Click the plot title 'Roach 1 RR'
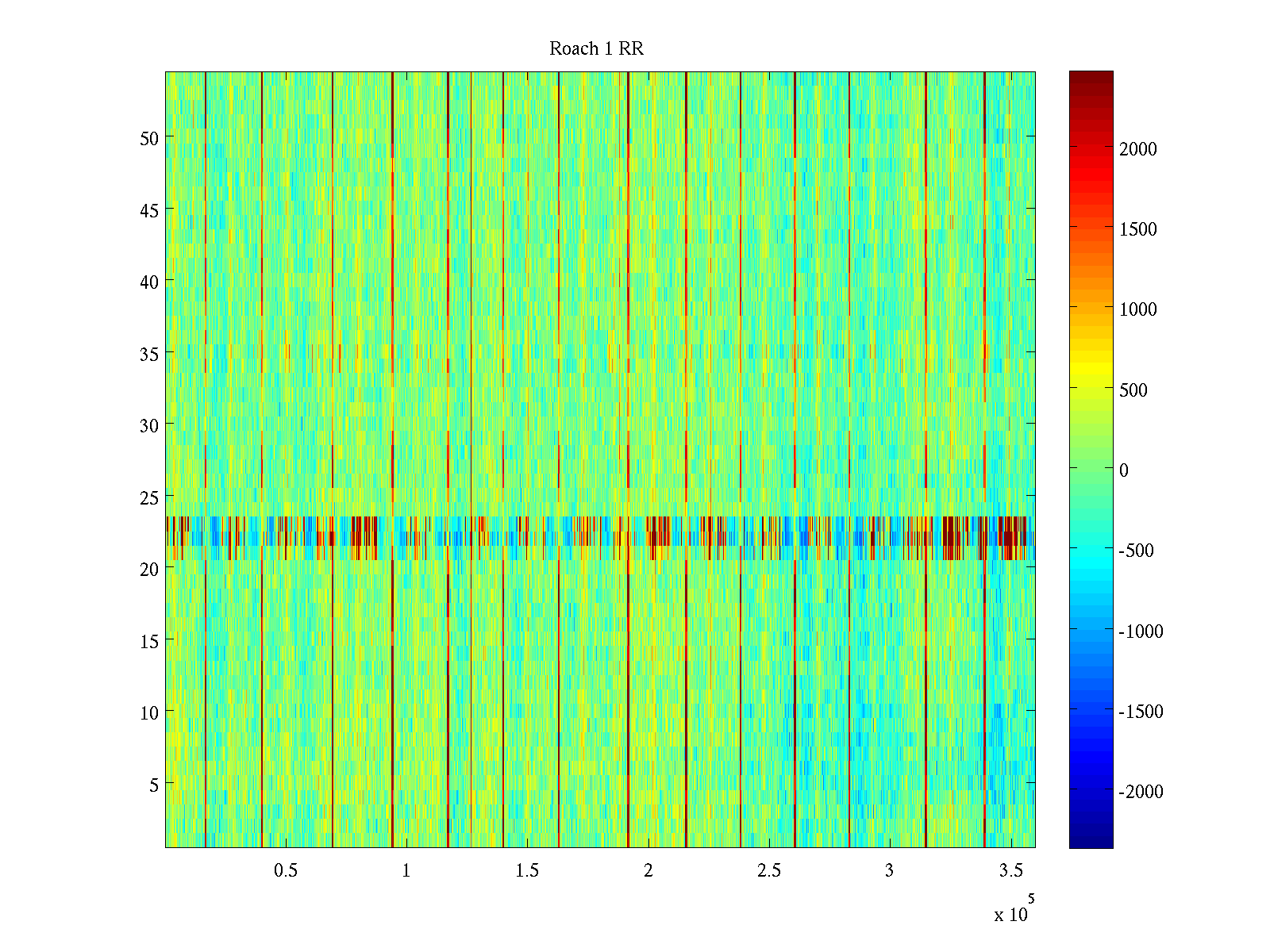Screen dimensions: 1270x952 pyautogui.click(x=596, y=49)
